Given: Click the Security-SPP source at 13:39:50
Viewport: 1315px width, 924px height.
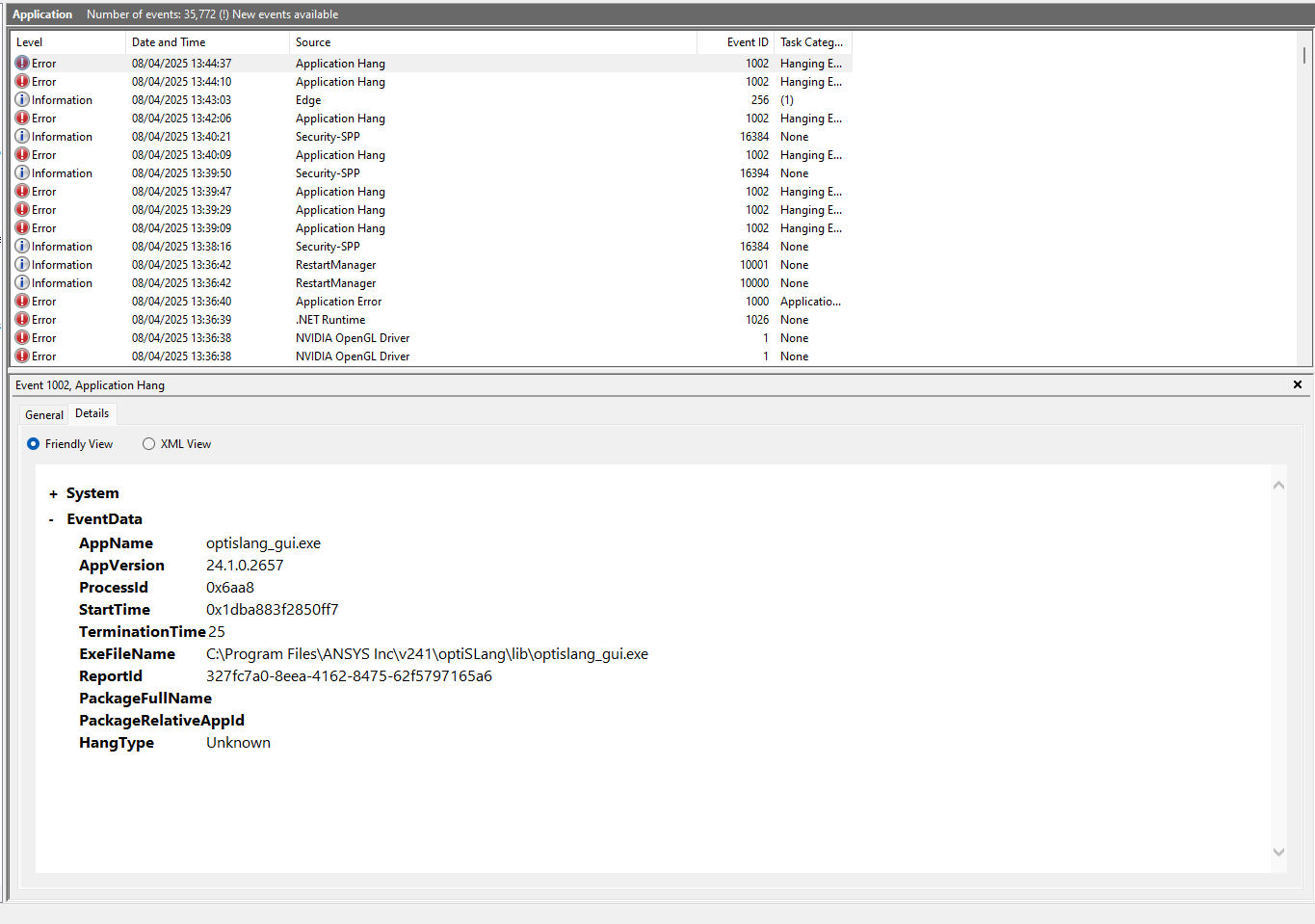Looking at the screenshot, I should 328,173.
